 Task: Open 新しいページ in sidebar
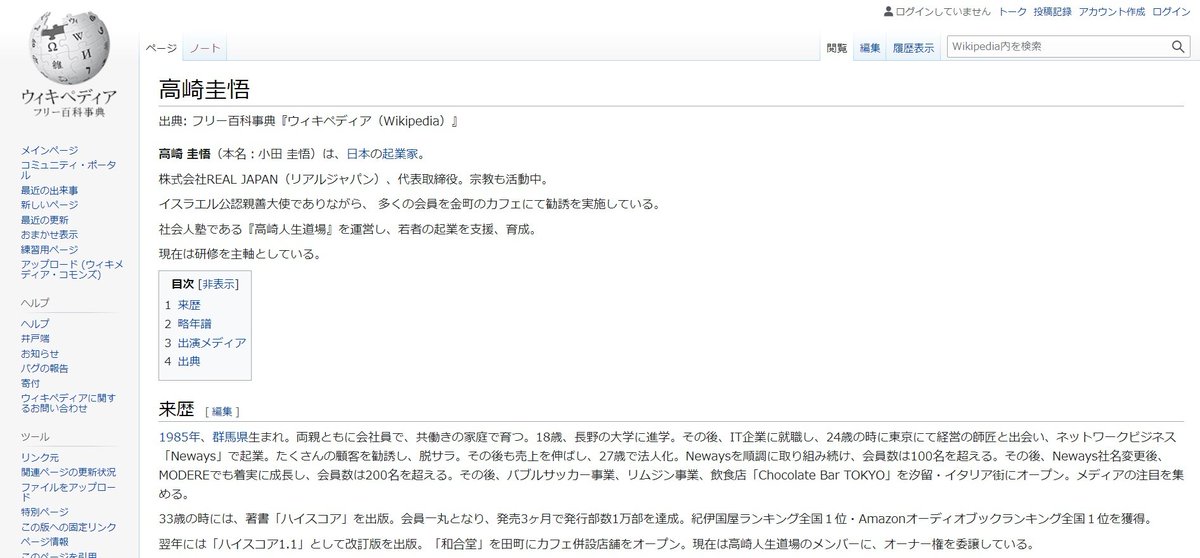pyautogui.click(x=49, y=205)
